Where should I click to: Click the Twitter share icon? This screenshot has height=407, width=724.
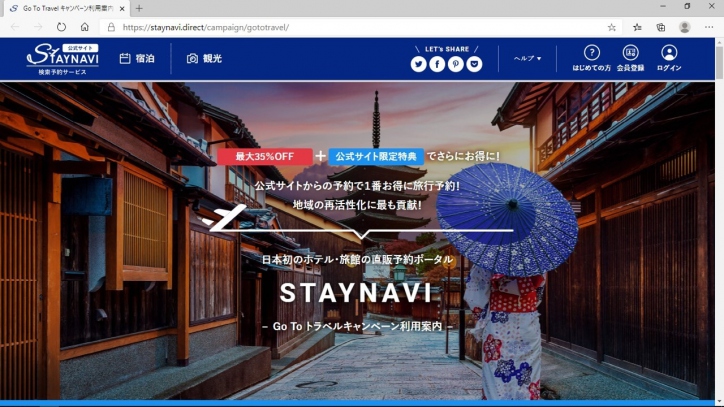click(418, 64)
